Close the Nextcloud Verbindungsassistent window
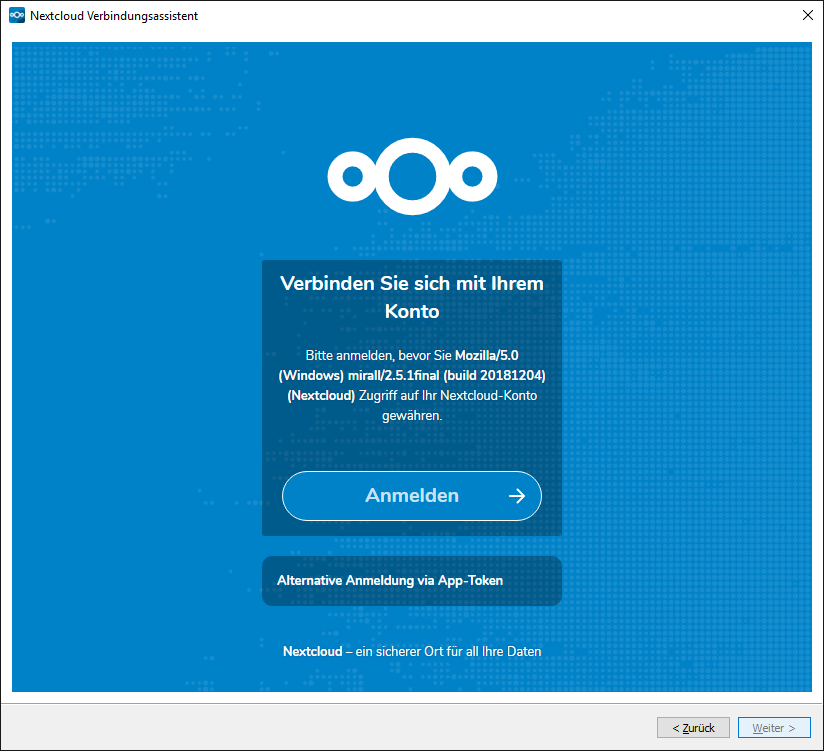 tap(808, 15)
